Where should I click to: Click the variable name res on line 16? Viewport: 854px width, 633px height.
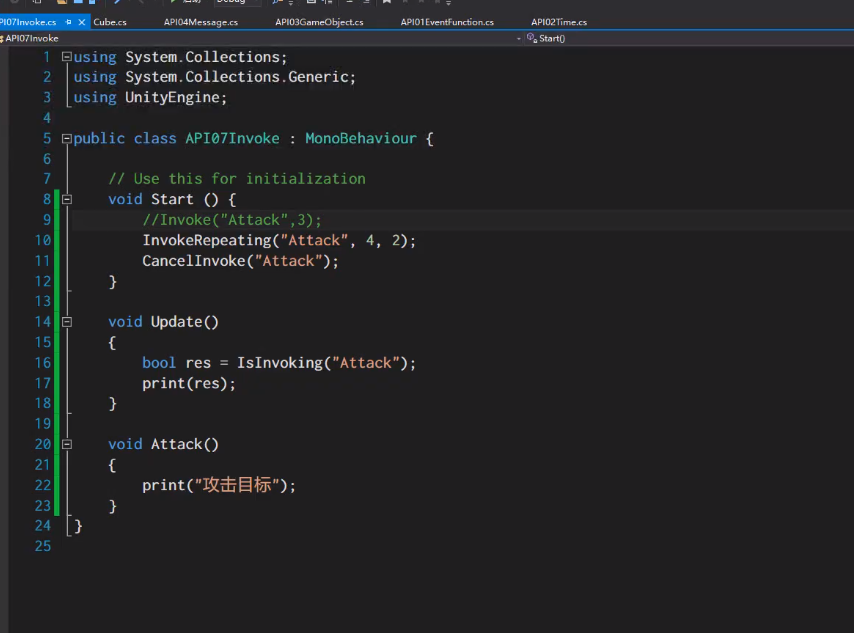[x=198, y=363]
